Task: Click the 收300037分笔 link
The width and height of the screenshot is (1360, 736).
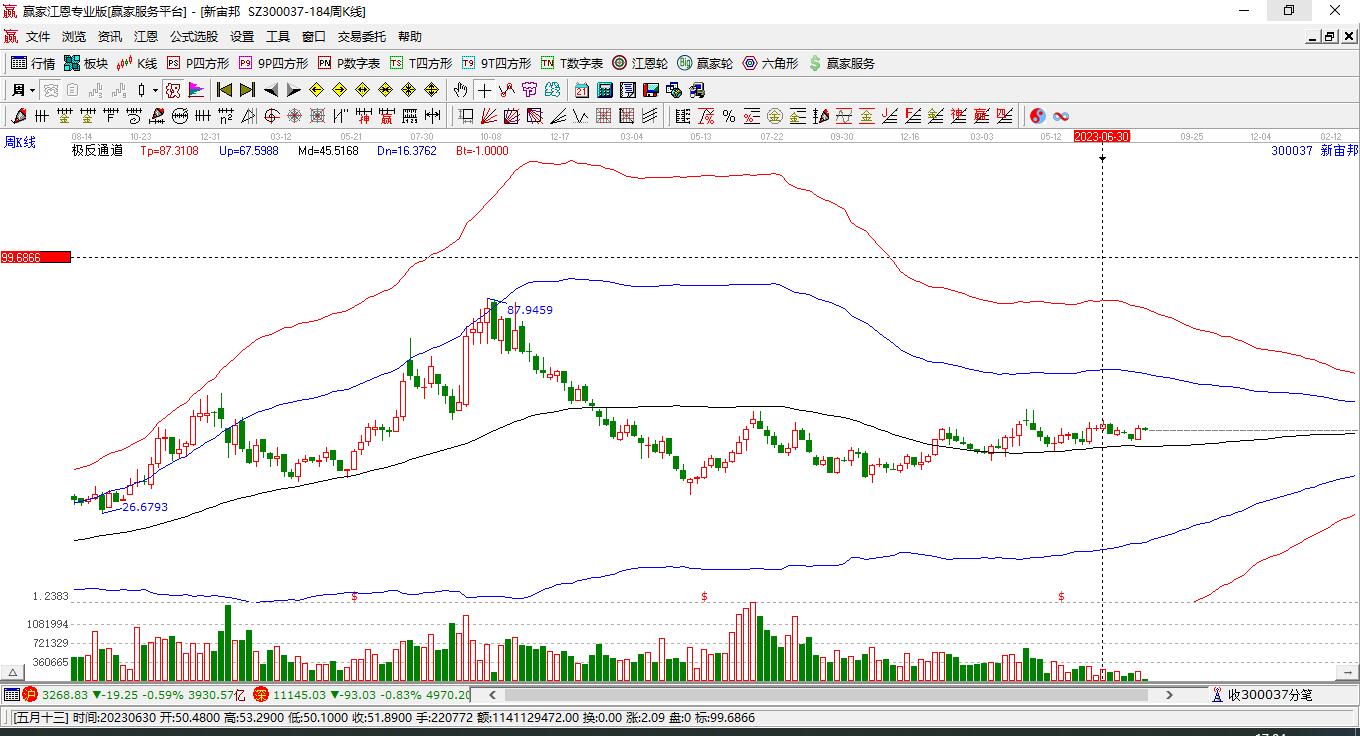Action: point(1262,694)
